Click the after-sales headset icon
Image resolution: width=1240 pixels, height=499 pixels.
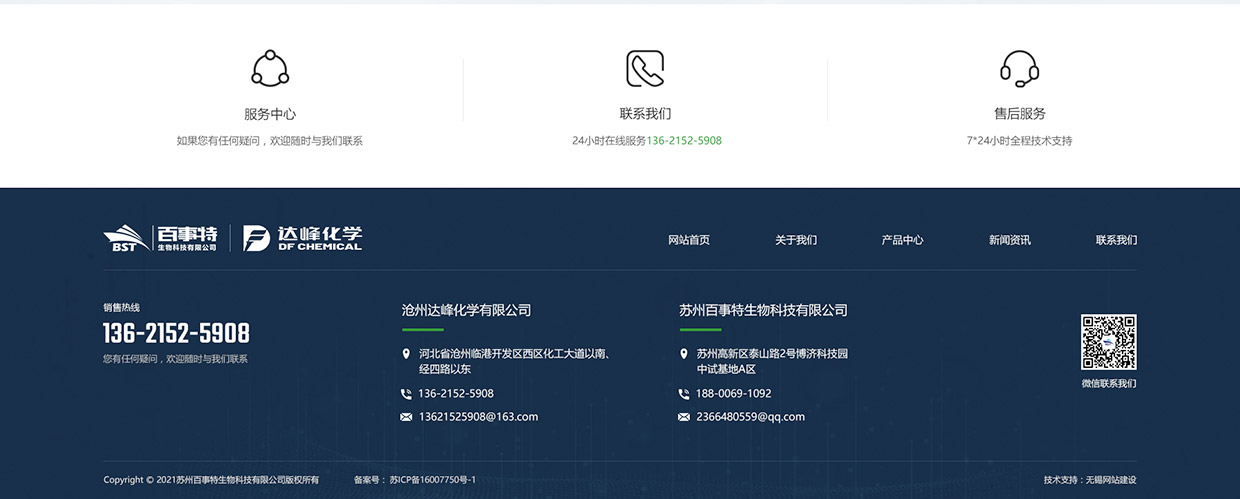coord(1019,68)
